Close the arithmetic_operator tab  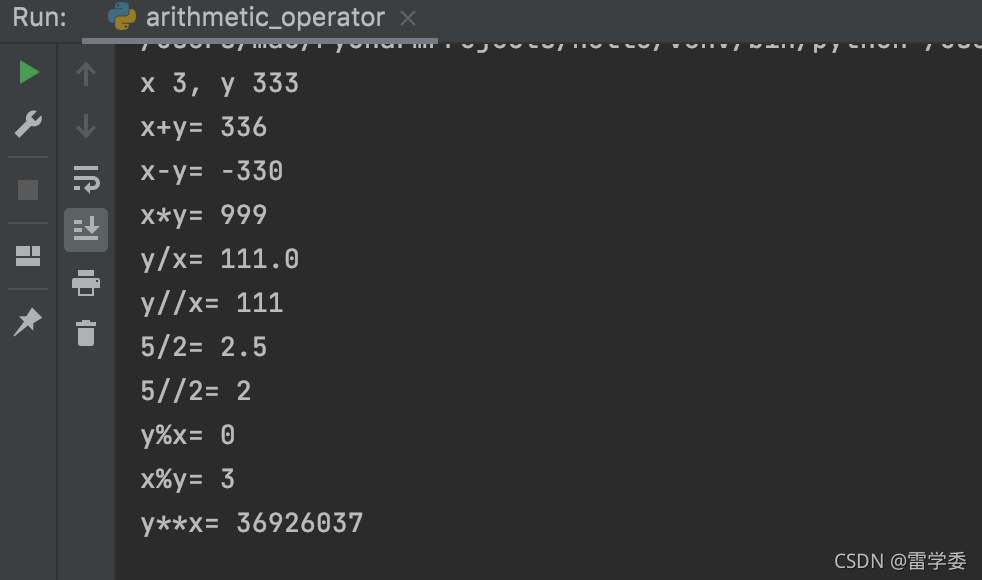(x=408, y=19)
